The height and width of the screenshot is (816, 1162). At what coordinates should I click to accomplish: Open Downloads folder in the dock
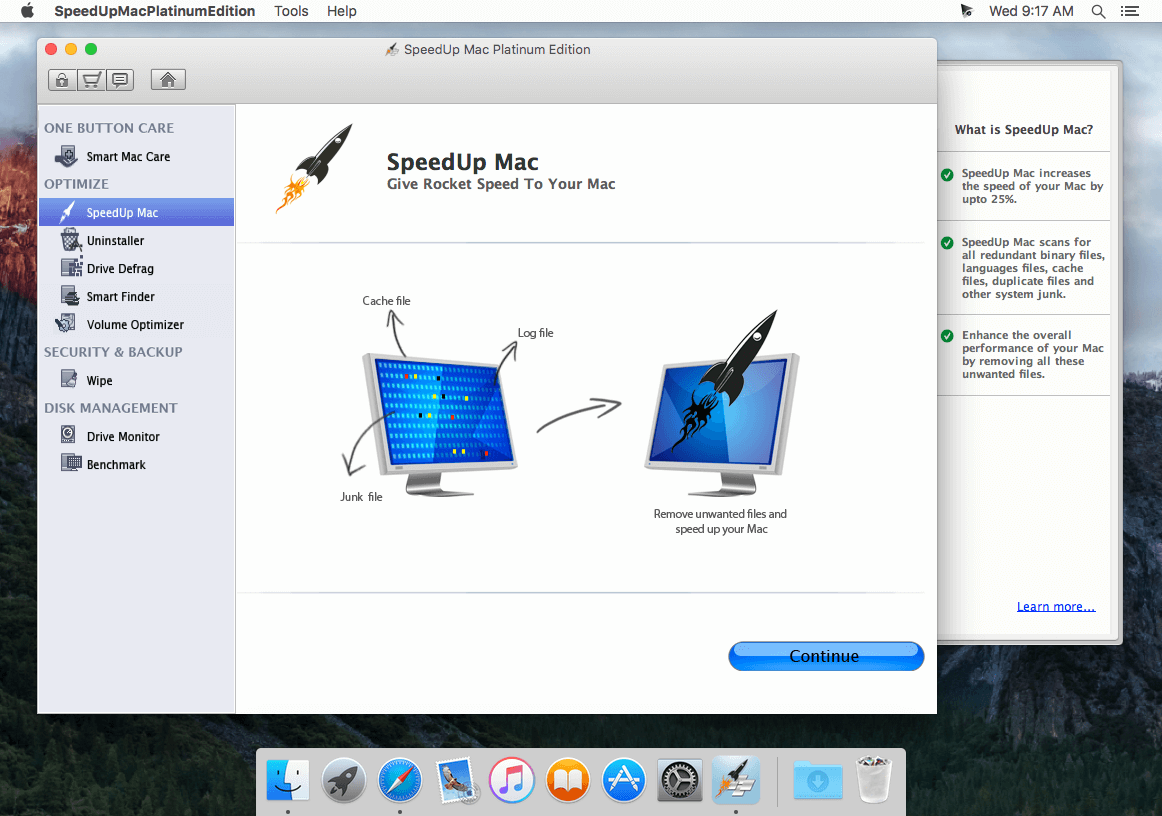[817, 780]
